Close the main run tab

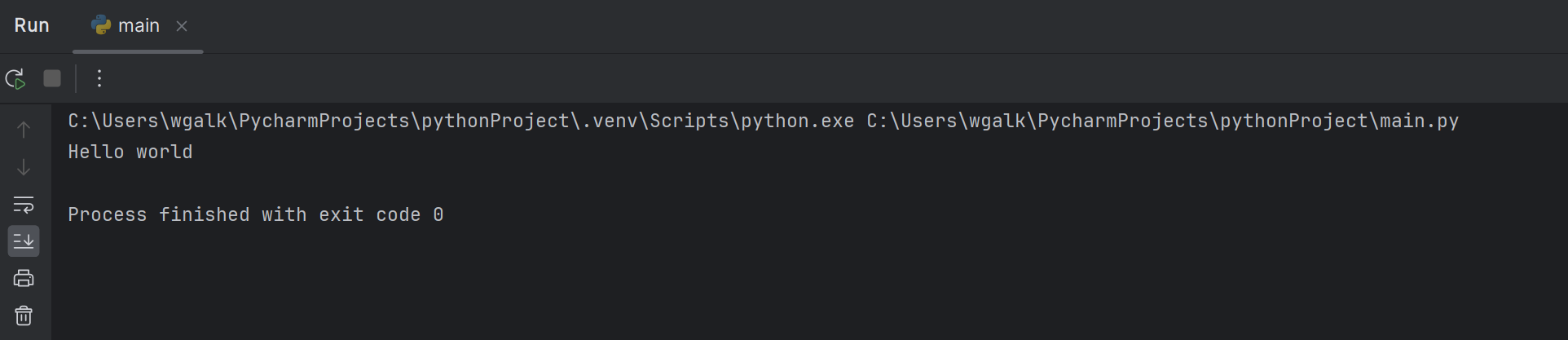(x=182, y=26)
